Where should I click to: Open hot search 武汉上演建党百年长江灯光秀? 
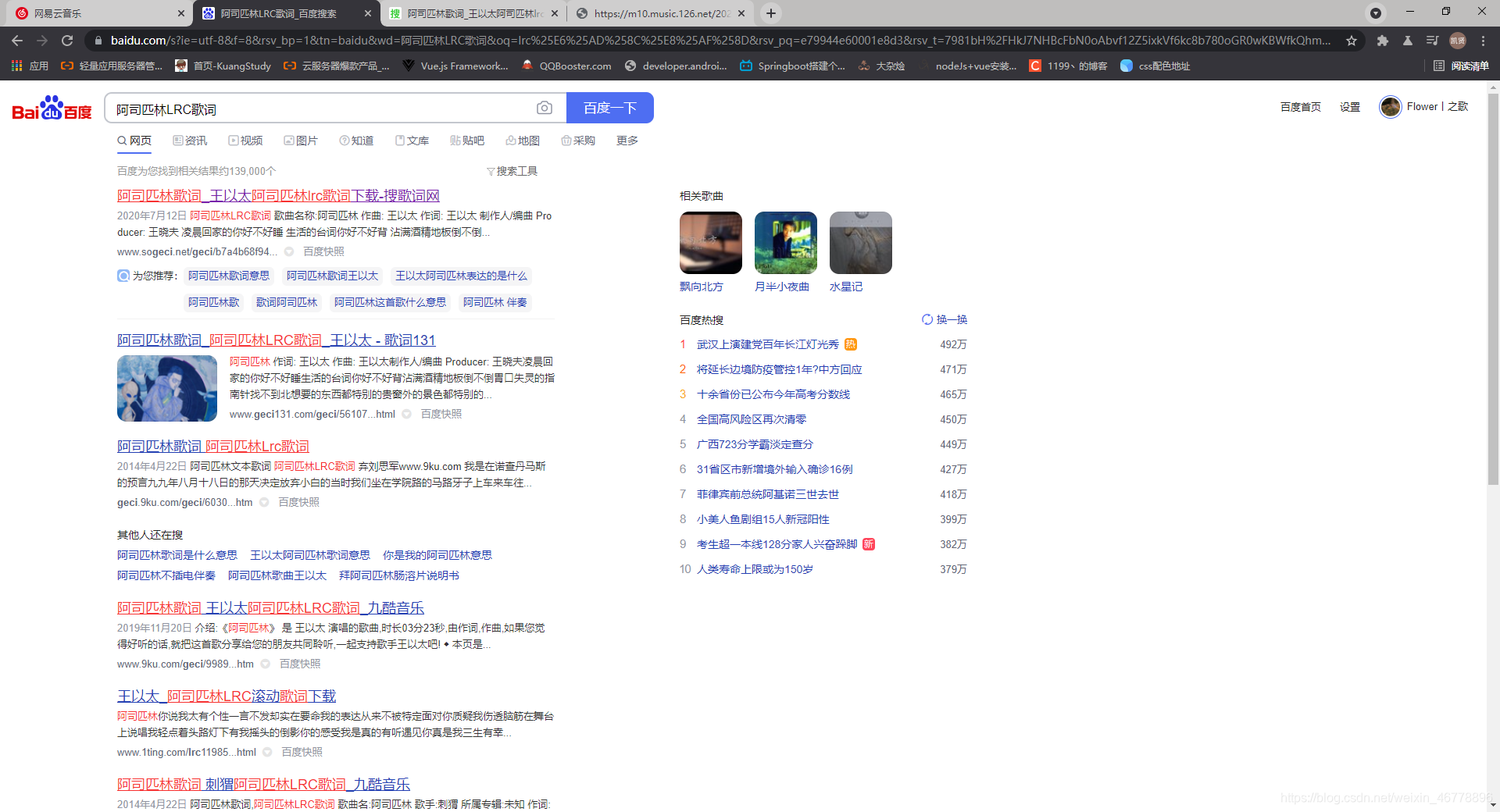click(768, 344)
